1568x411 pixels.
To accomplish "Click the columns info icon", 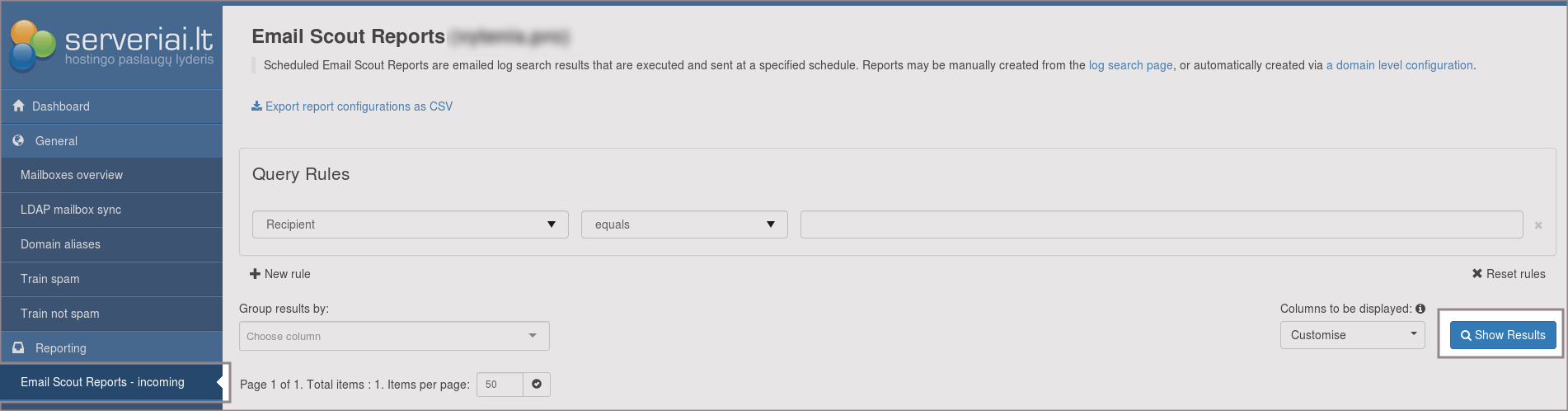I will point(1420,309).
